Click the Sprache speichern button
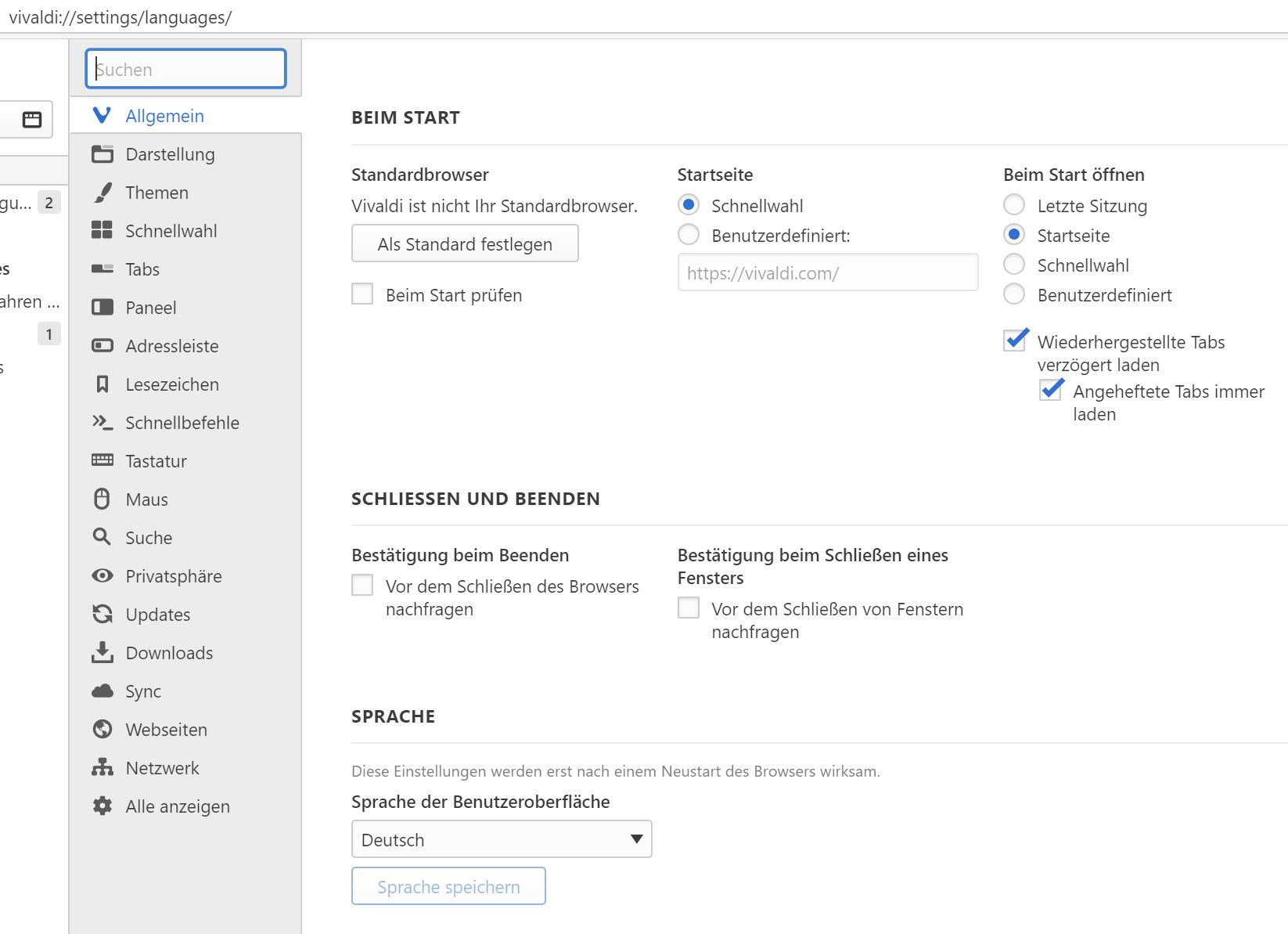 448,886
